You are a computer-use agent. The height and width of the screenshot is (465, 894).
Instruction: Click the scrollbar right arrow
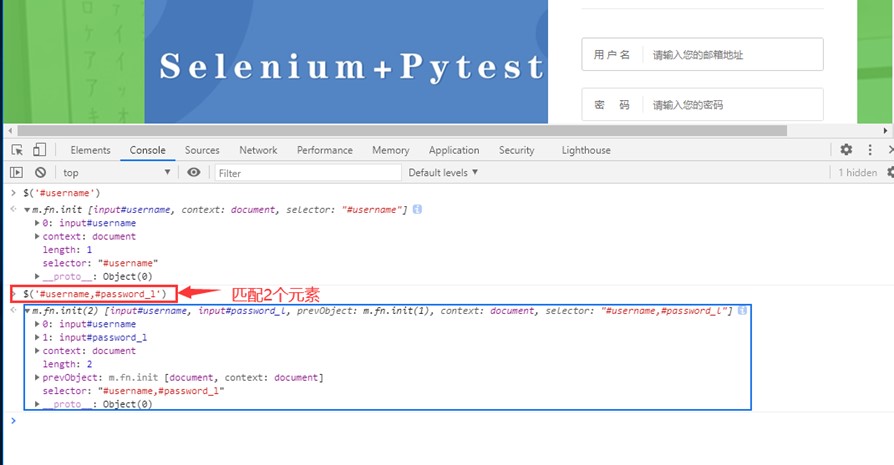pyautogui.click(x=885, y=130)
